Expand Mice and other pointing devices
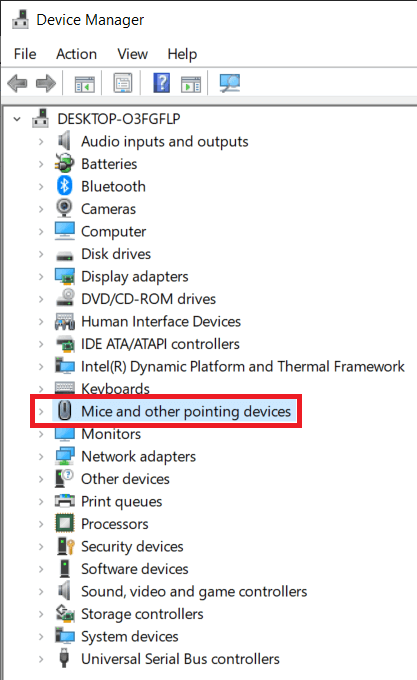The image size is (417, 680). pyautogui.click(x=41, y=411)
